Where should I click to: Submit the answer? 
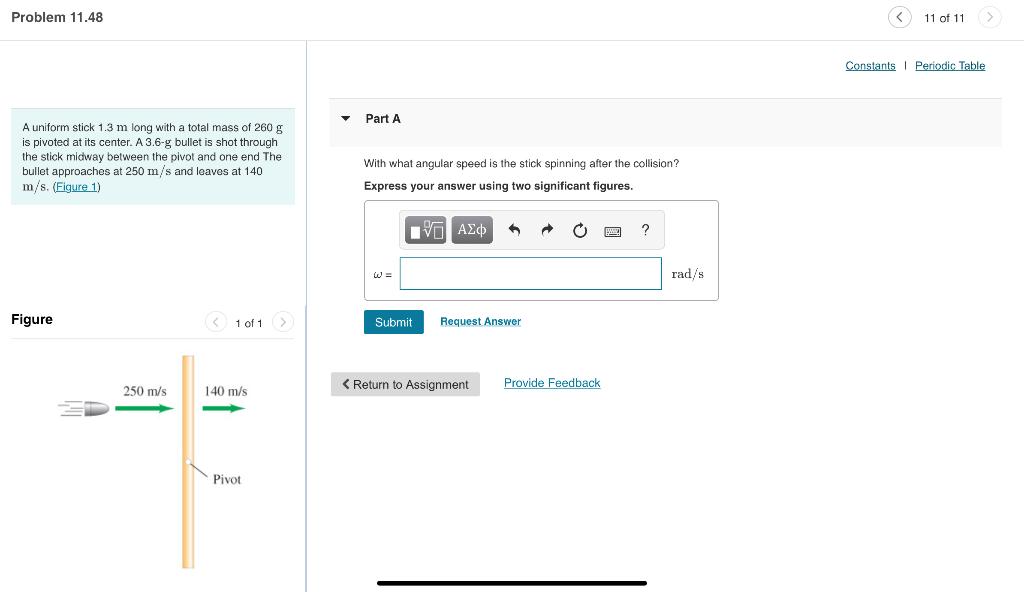(394, 322)
